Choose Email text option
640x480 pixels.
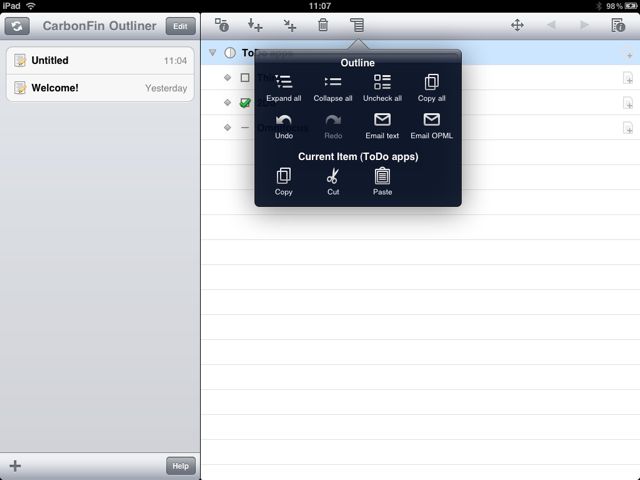pyautogui.click(x=382, y=127)
